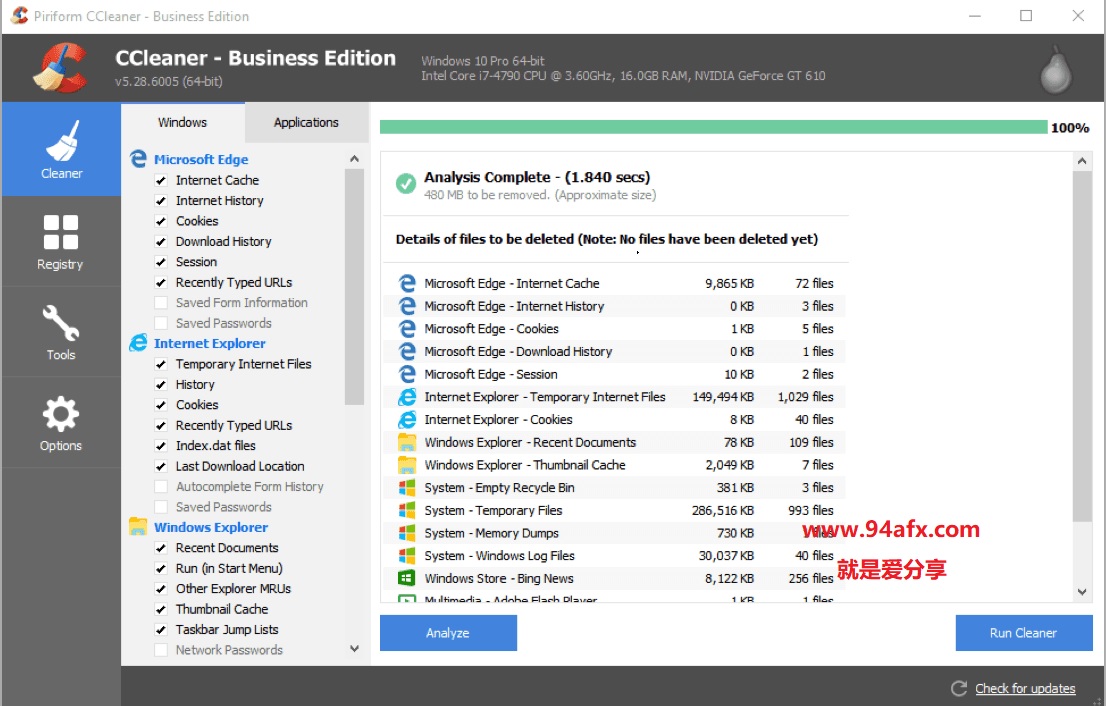Toggle Other Explorer MRUs checkbox

click(x=161, y=589)
